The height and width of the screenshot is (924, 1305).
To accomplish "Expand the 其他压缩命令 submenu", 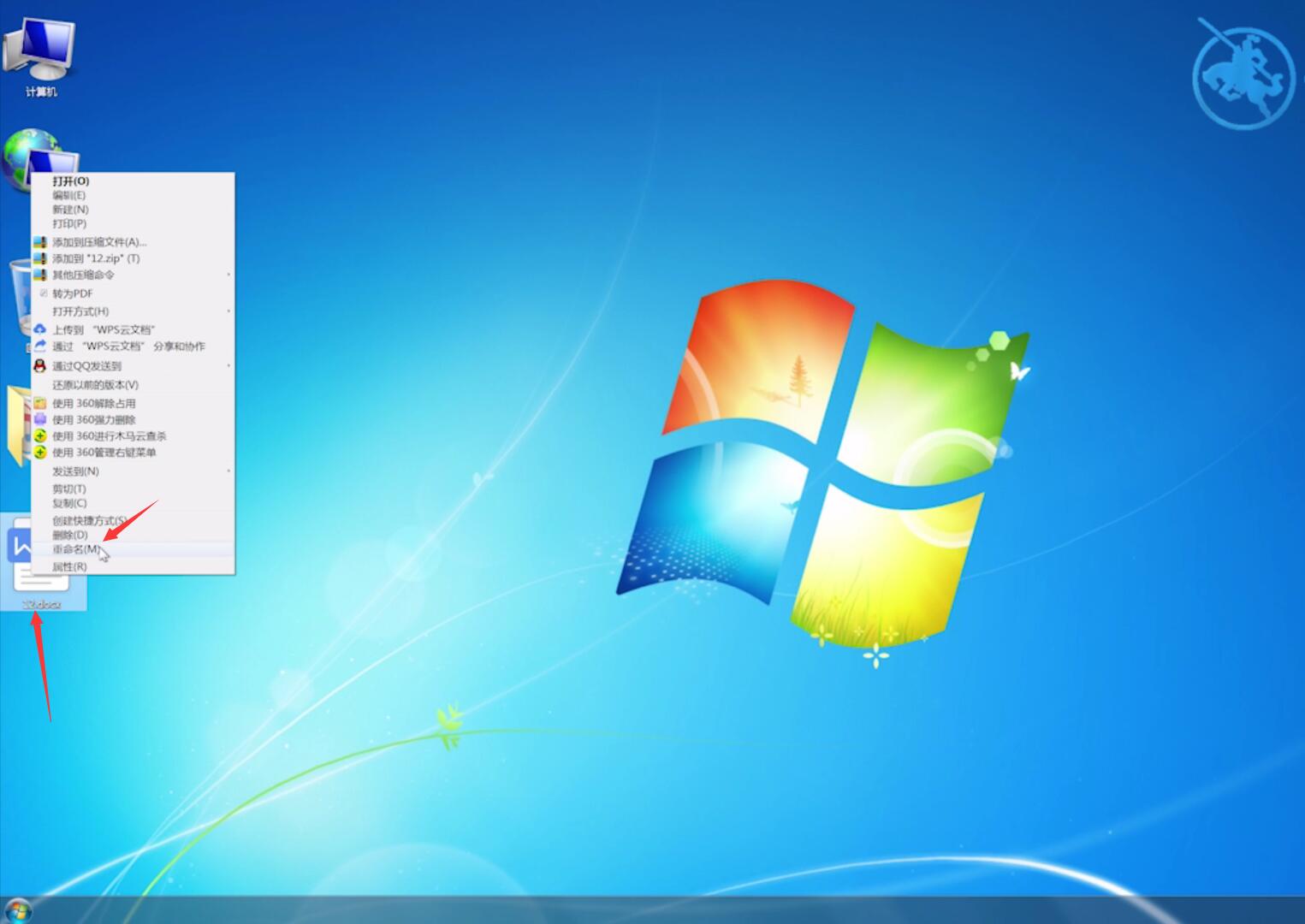I will 133,275.
